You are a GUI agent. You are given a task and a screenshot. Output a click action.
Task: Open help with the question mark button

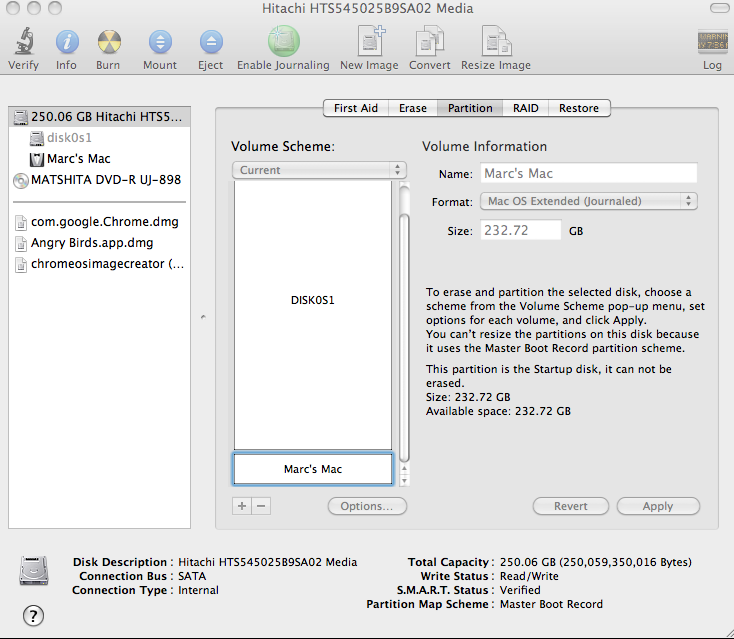pyautogui.click(x=33, y=616)
